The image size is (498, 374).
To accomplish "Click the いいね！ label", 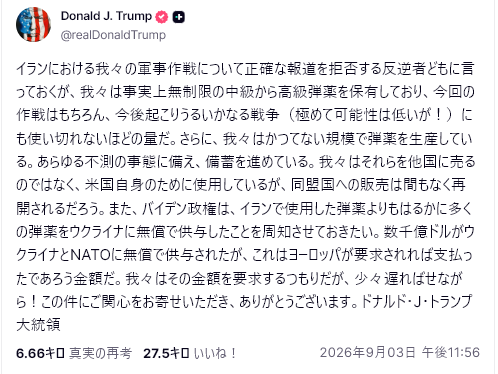I will (x=215, y=353).
